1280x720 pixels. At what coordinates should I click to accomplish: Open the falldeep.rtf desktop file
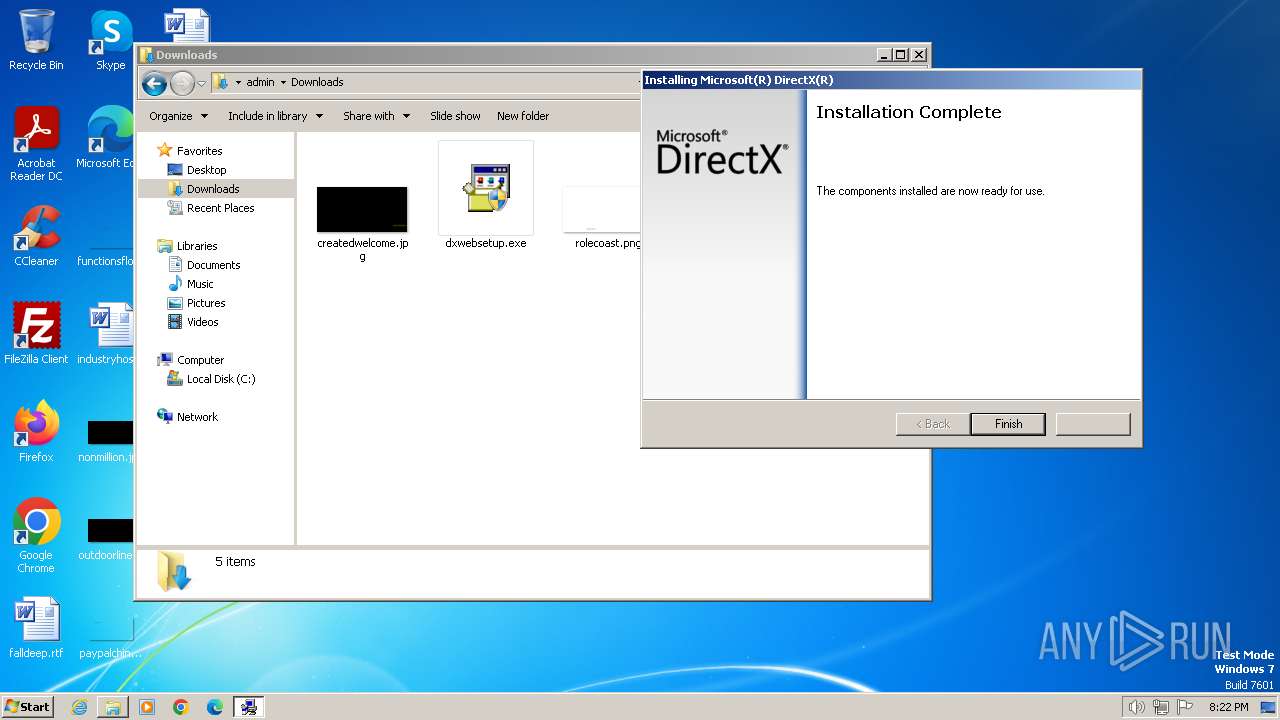click(x=36, y=627)
